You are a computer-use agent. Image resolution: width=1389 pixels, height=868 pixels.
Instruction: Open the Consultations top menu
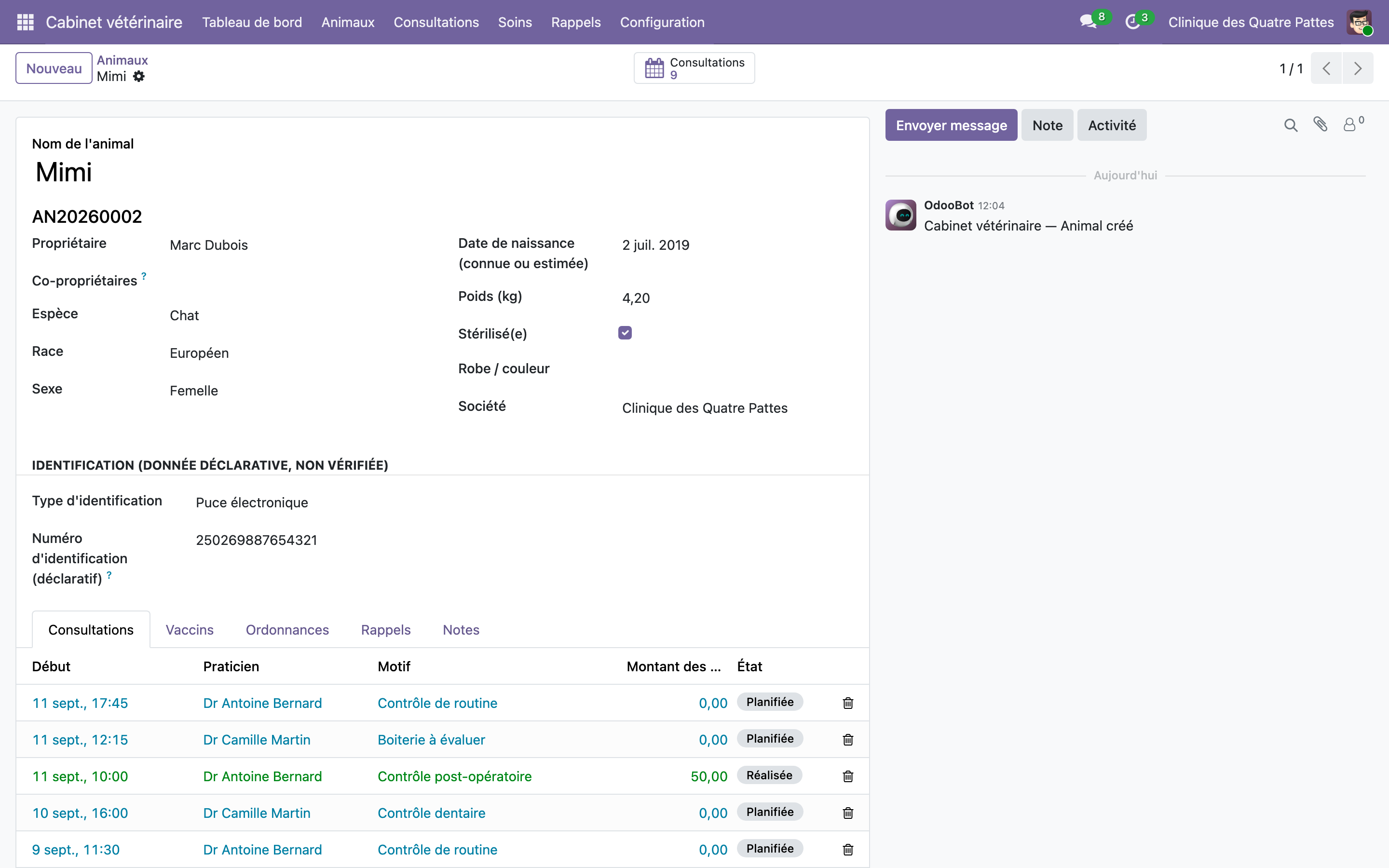coord(436,22)
